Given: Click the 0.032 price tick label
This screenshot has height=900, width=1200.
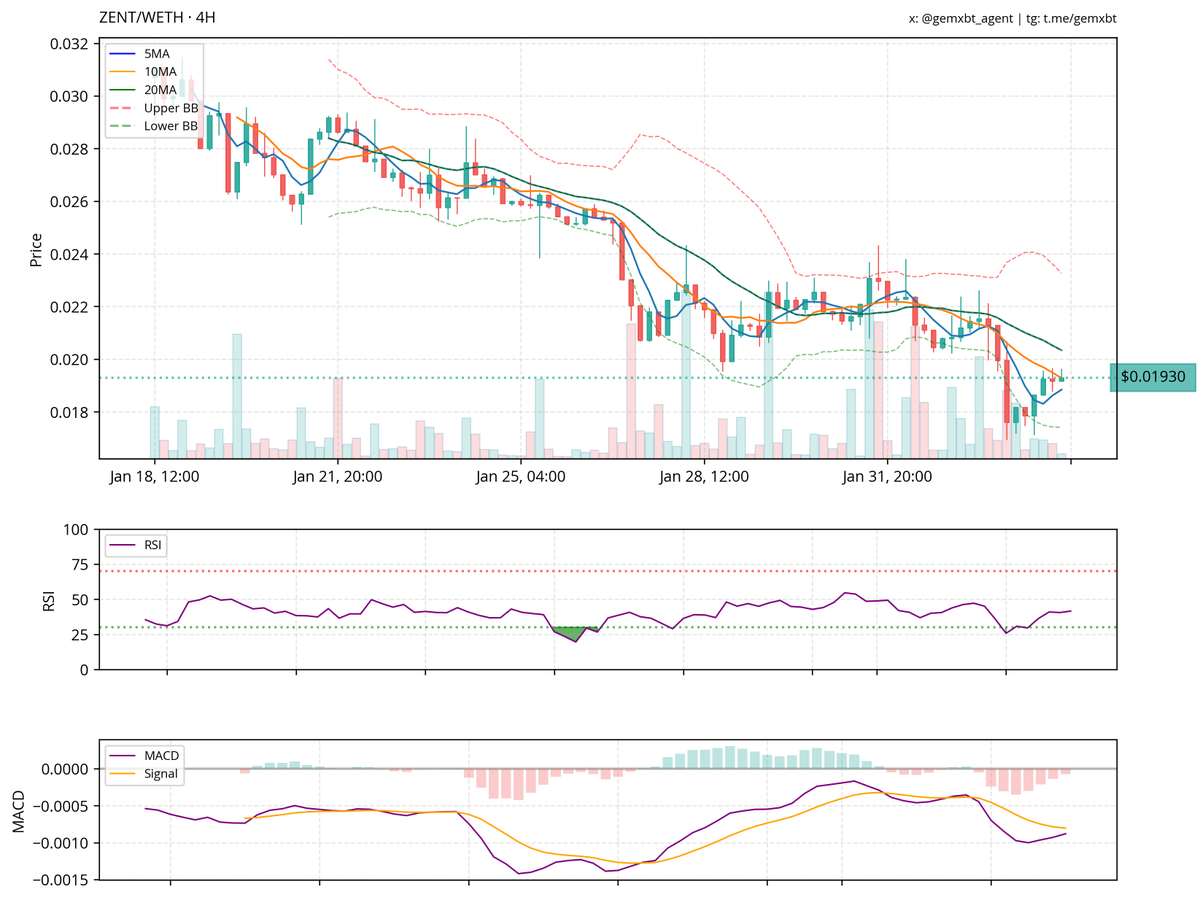Looking at the screenshot, I should [69, 44].
